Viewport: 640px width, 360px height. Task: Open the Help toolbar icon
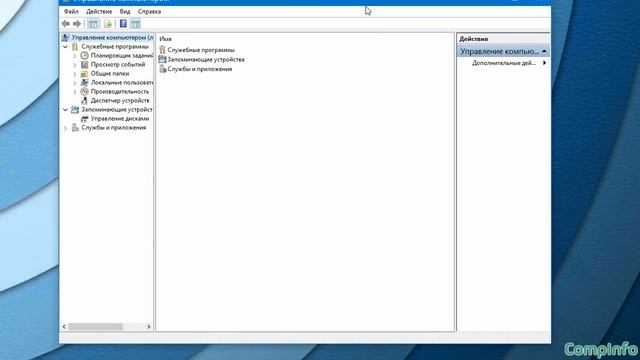point(123,24)
